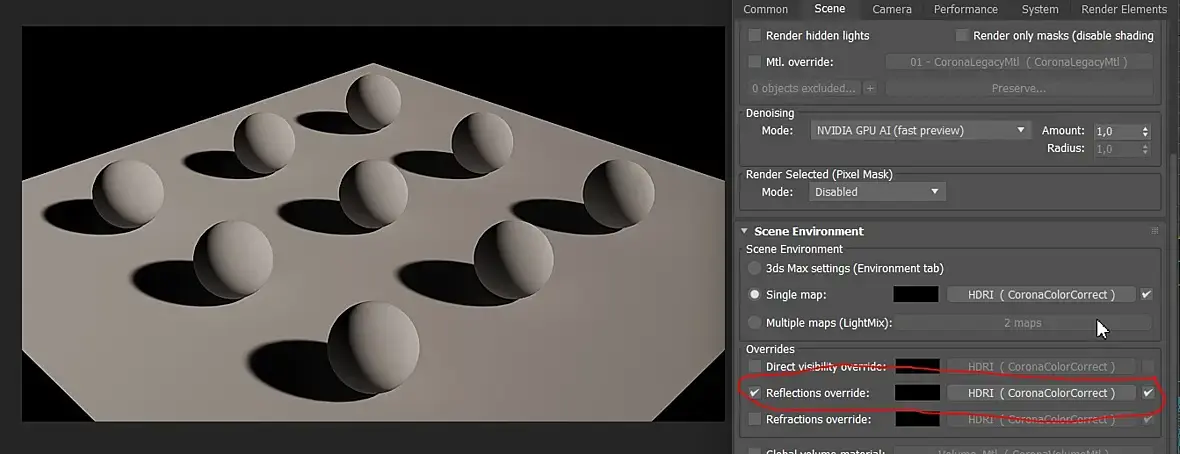Click the Radius value field
This screenshot has width=1180, height=454.
1117,149
